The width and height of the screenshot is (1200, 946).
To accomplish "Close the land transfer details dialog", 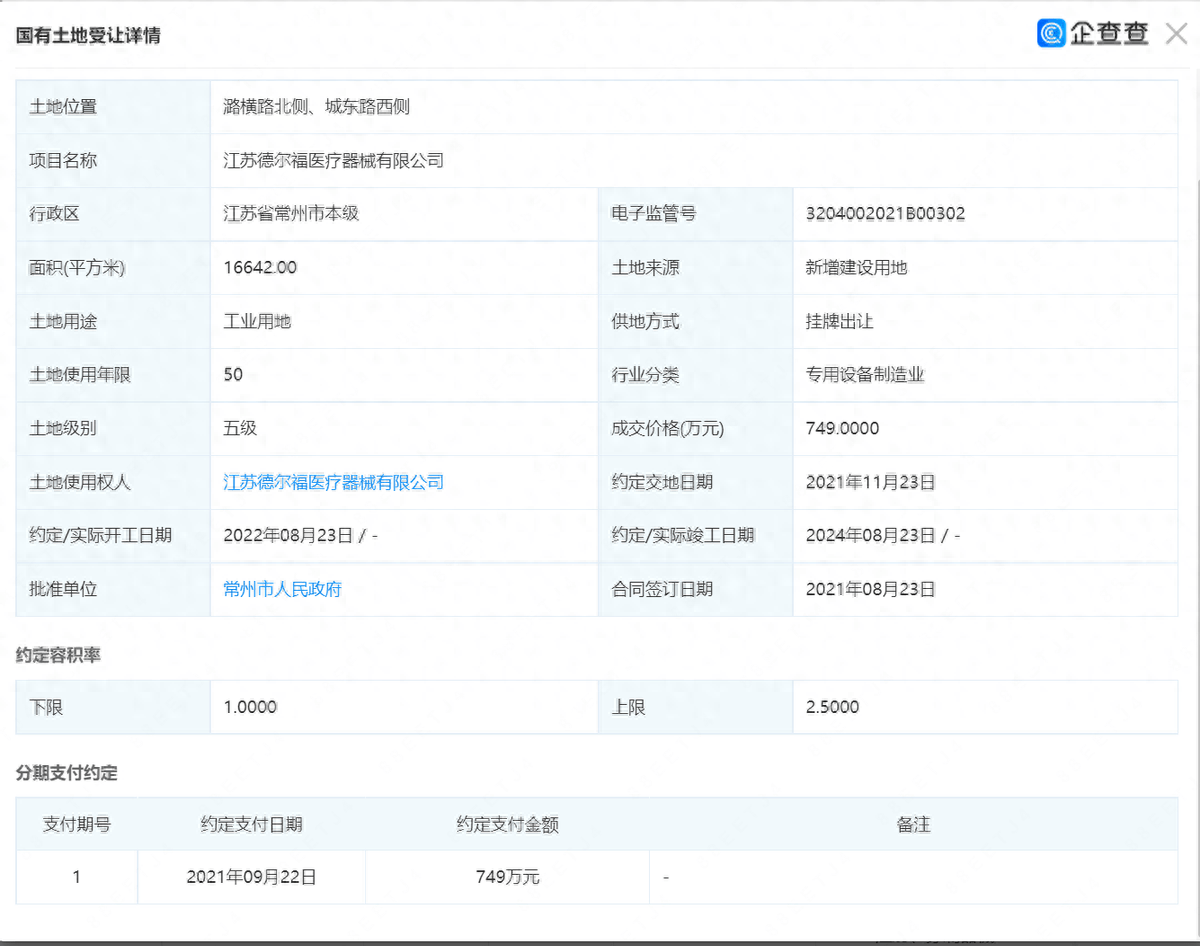I will point(1176,34).
